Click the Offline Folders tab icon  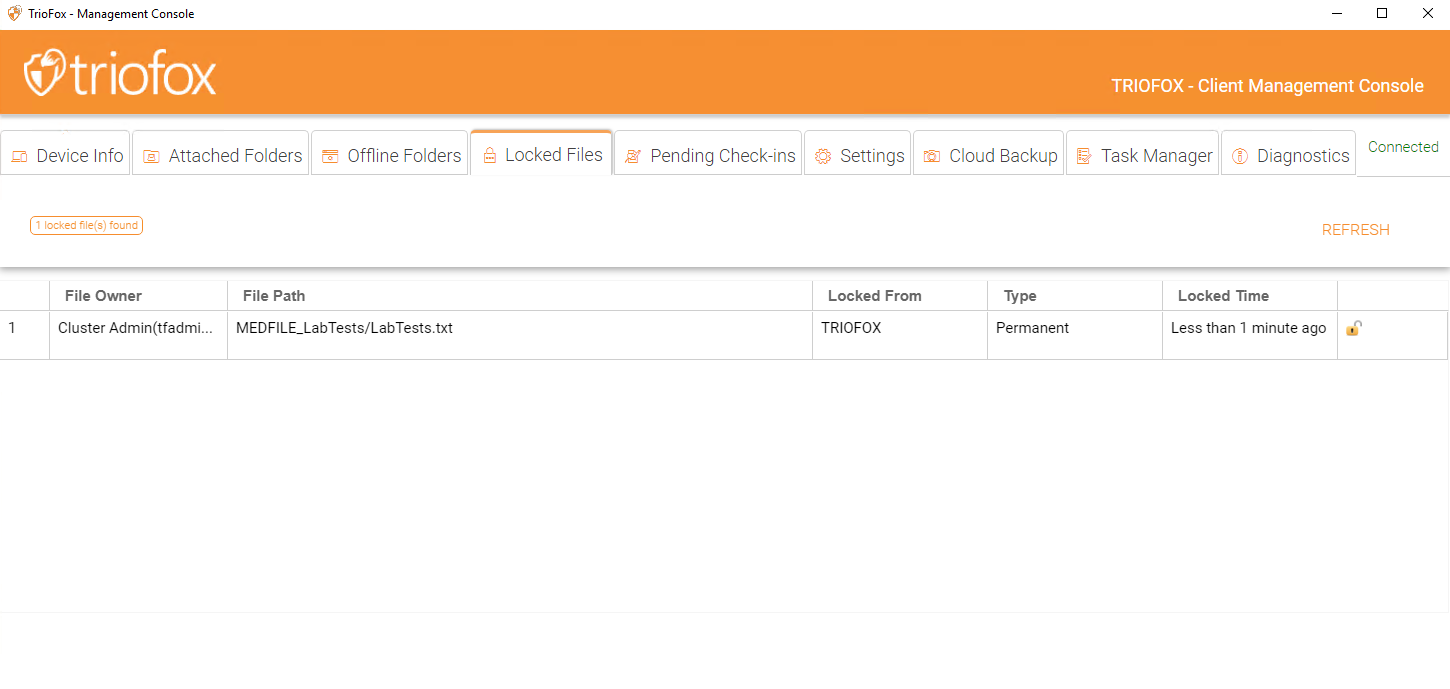330,156
